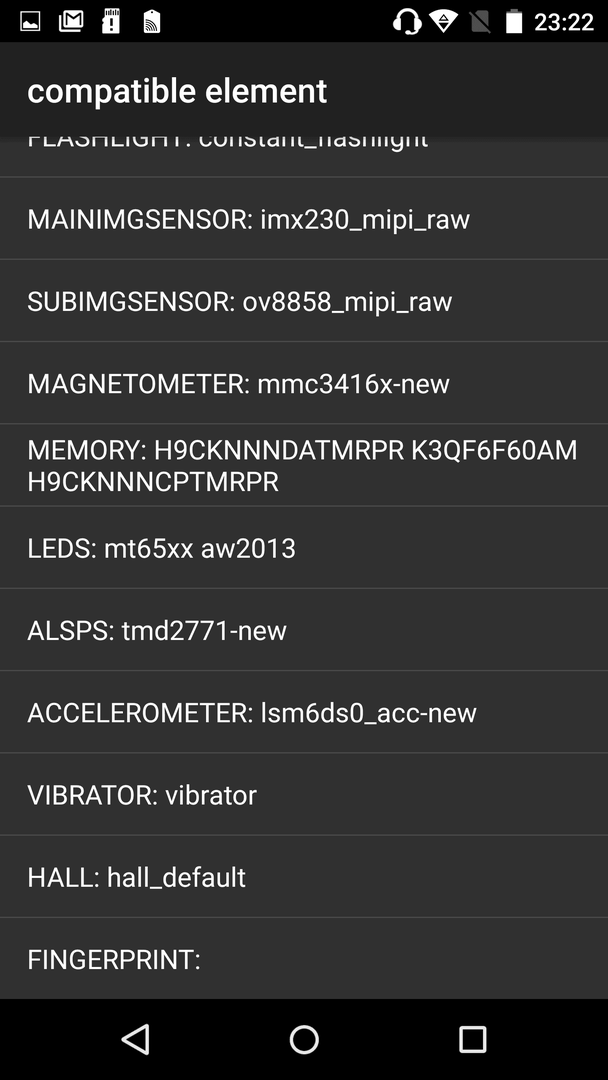Select the HALL hall_default row
This screenshot has height=1080, width=608.
click(304, 876)
